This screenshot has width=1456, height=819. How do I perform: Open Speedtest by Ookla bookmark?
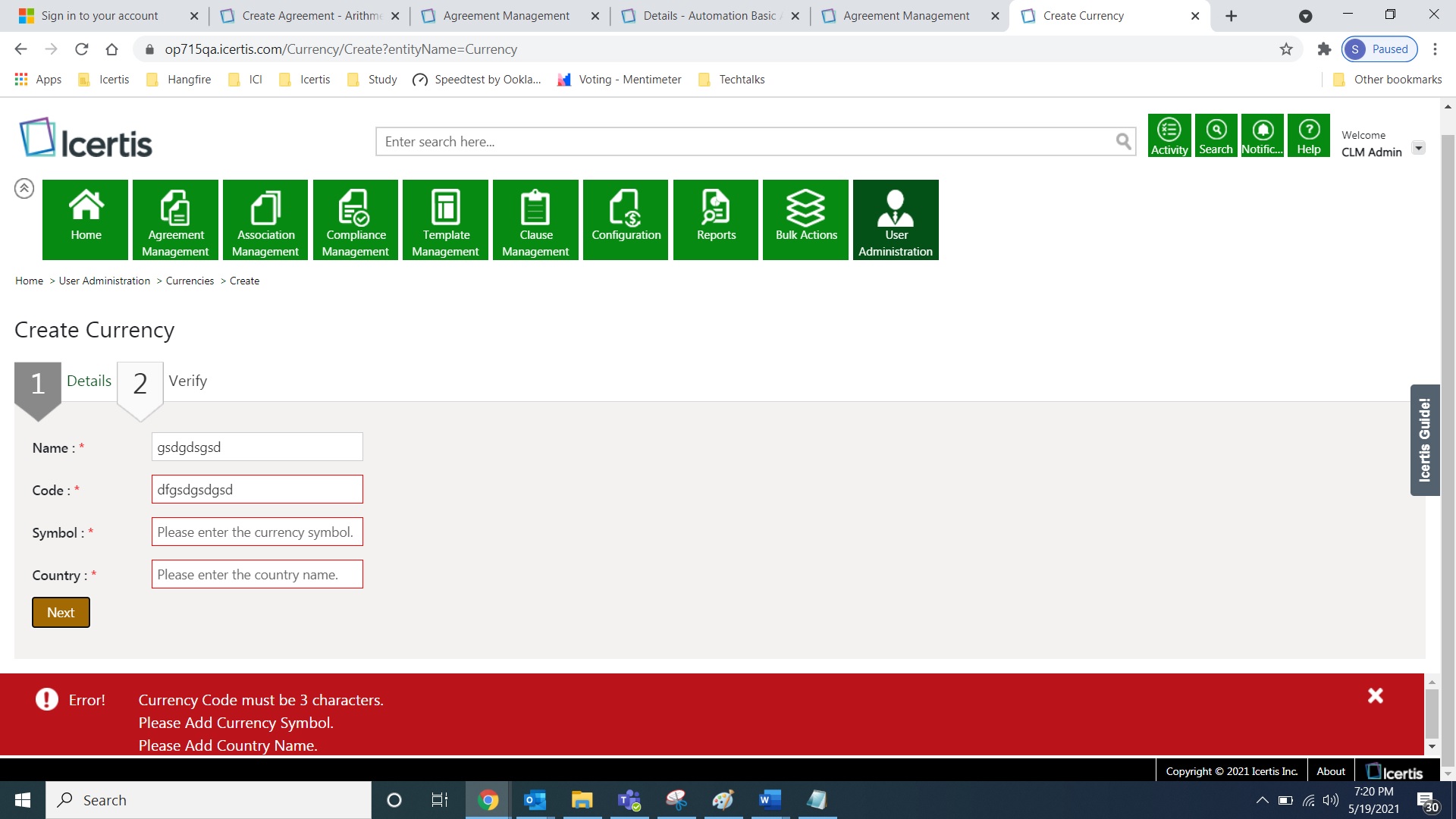click(477, 80)
